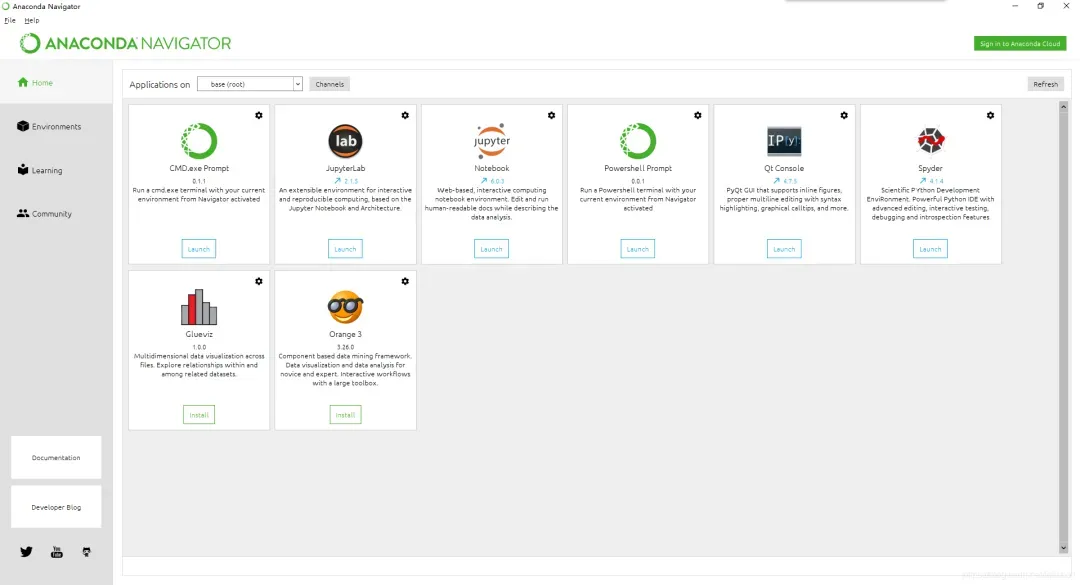
Task: Install Orange 3
Action: (345, 415)
